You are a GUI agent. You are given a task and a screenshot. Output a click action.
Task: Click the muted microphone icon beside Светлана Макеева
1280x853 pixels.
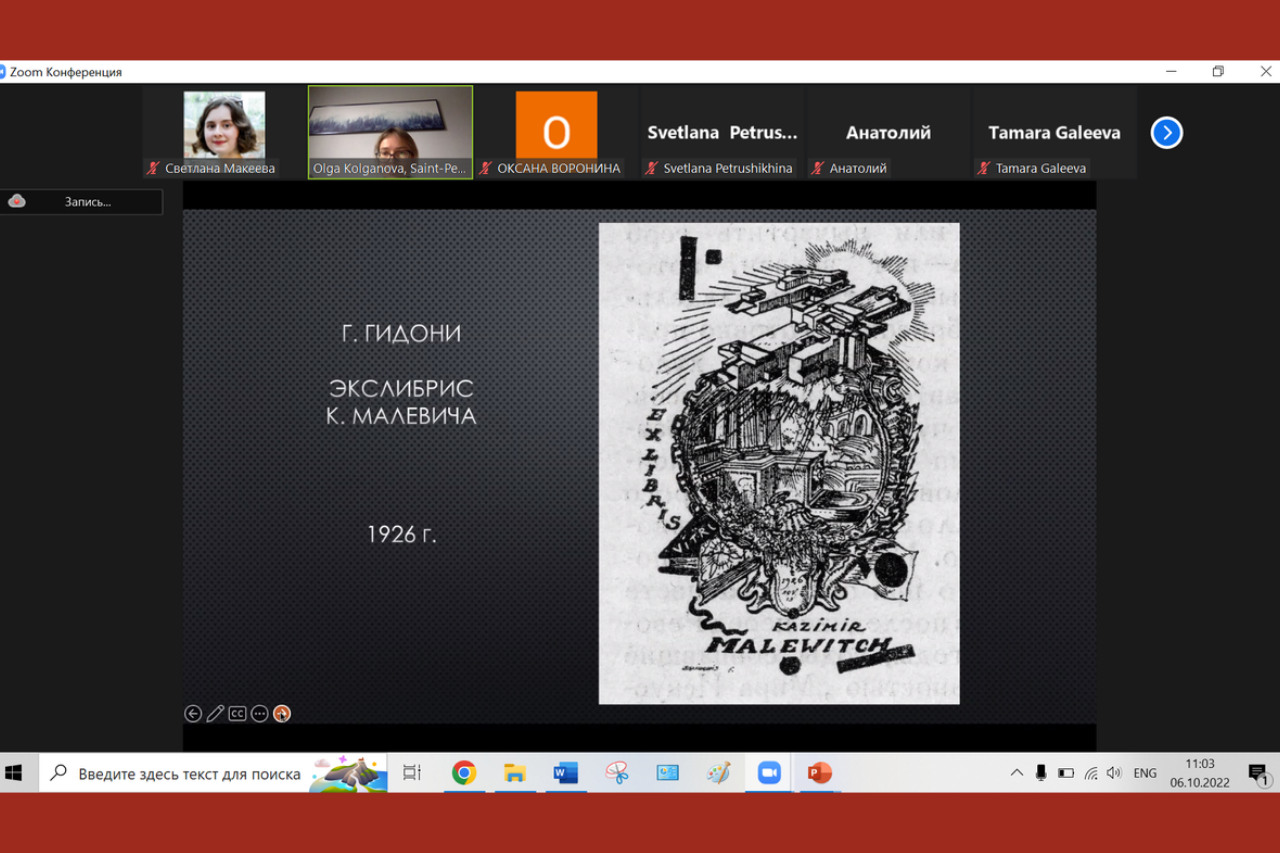coord(153,168)
